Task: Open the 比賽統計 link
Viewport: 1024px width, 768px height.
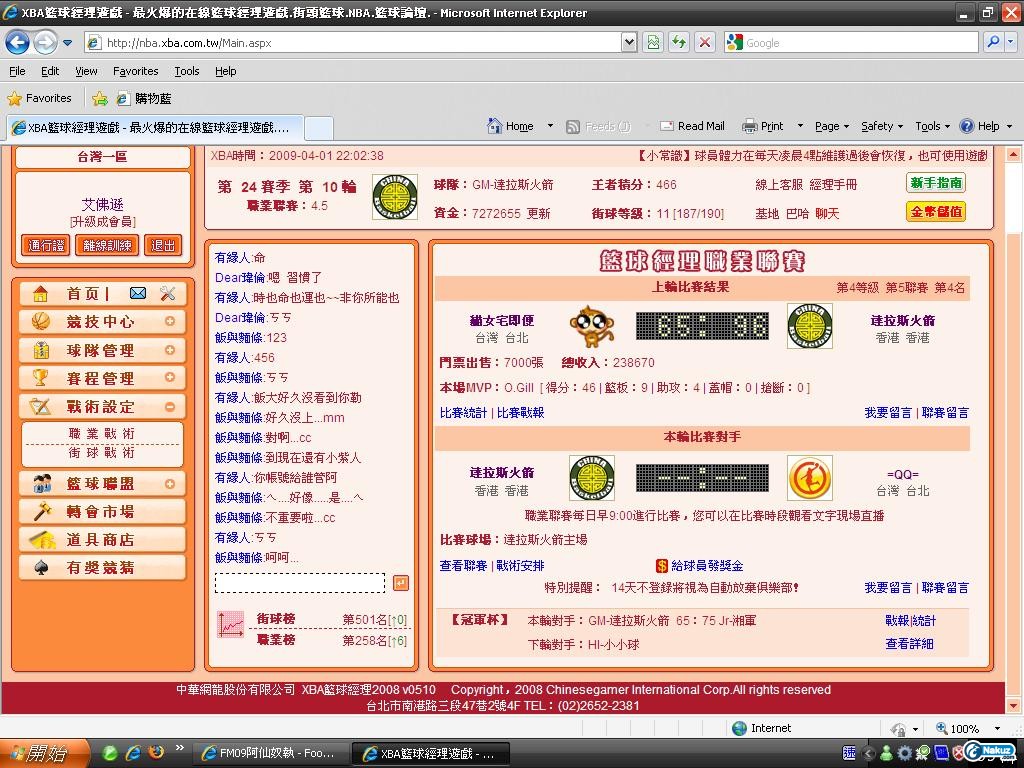Action: tap(463, 413)
